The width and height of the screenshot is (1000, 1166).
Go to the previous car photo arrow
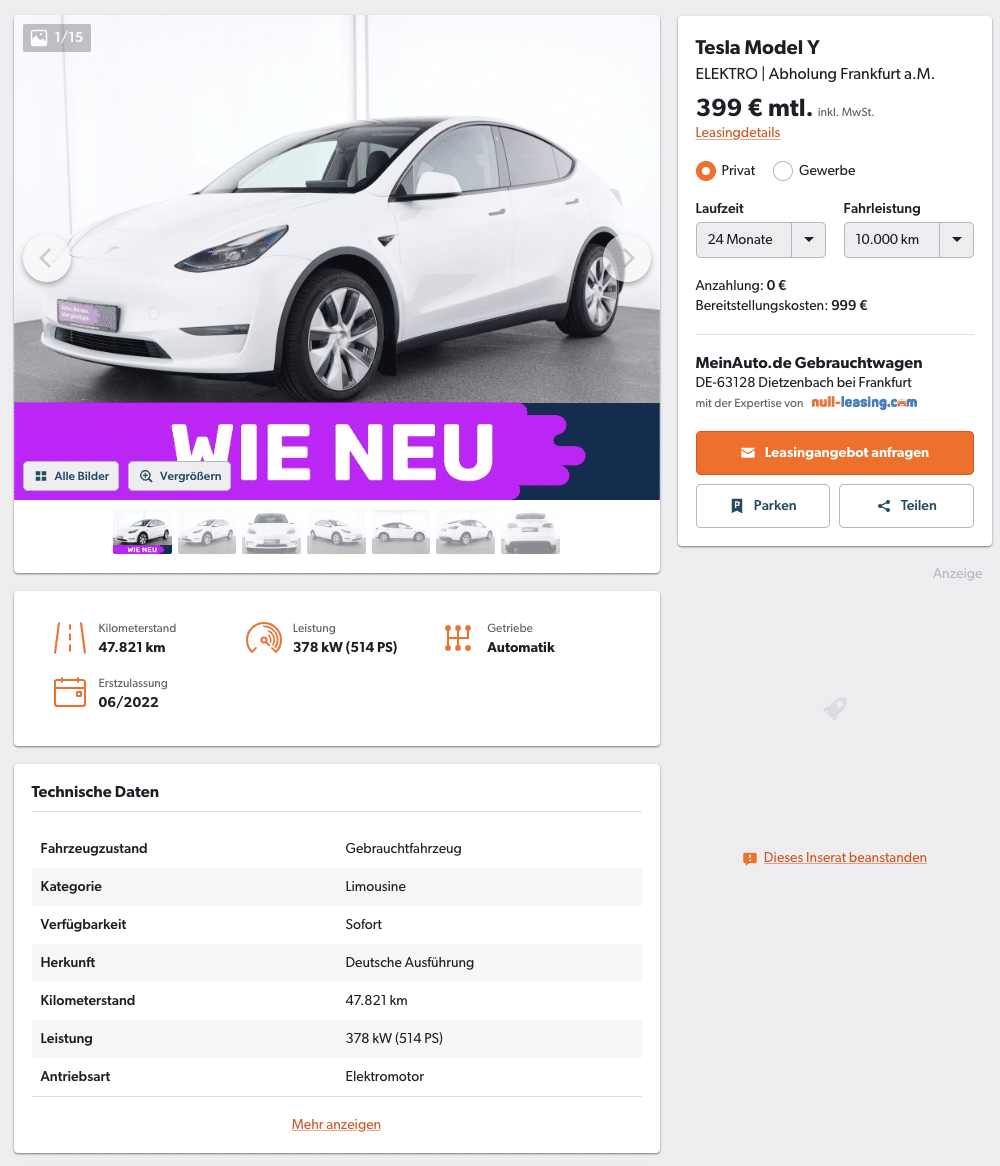coord(47,258)
